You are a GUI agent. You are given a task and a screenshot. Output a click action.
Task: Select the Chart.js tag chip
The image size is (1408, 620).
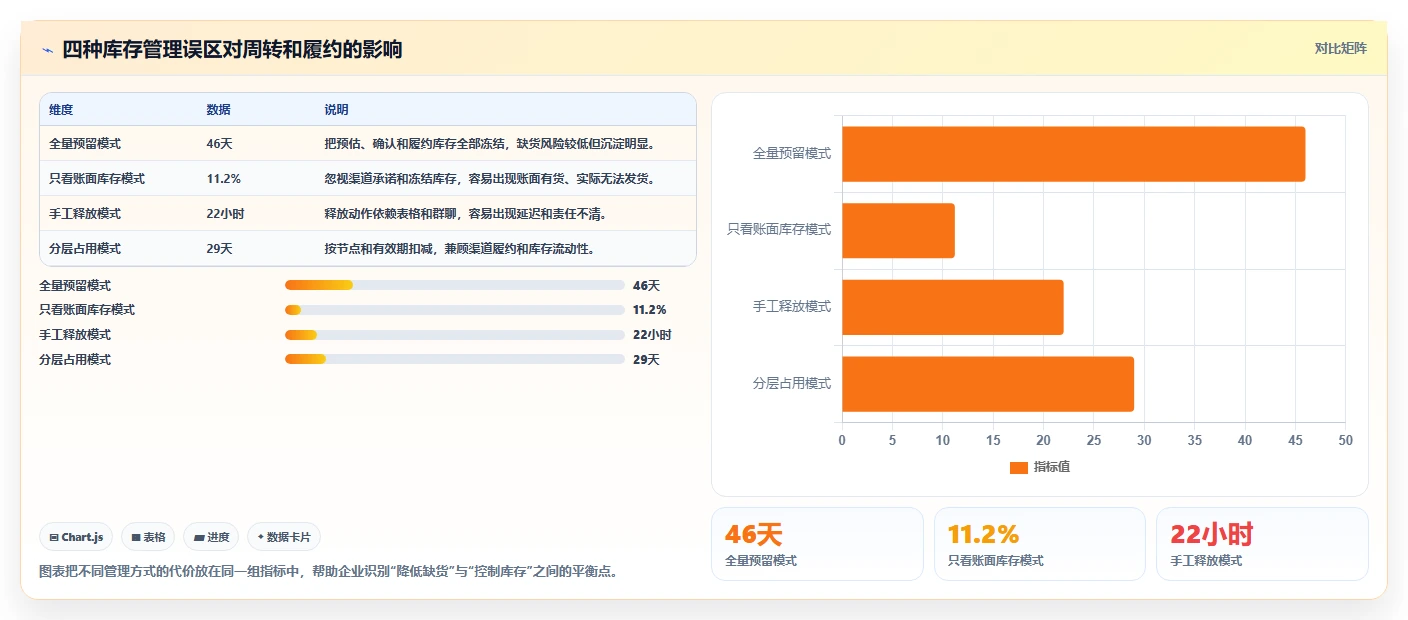pos(77,537)
